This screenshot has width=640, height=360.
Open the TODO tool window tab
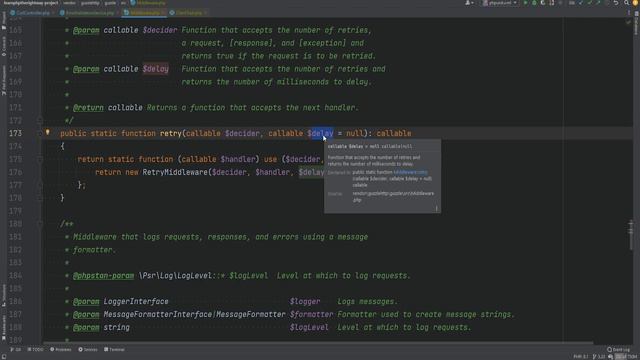(35, 349)
